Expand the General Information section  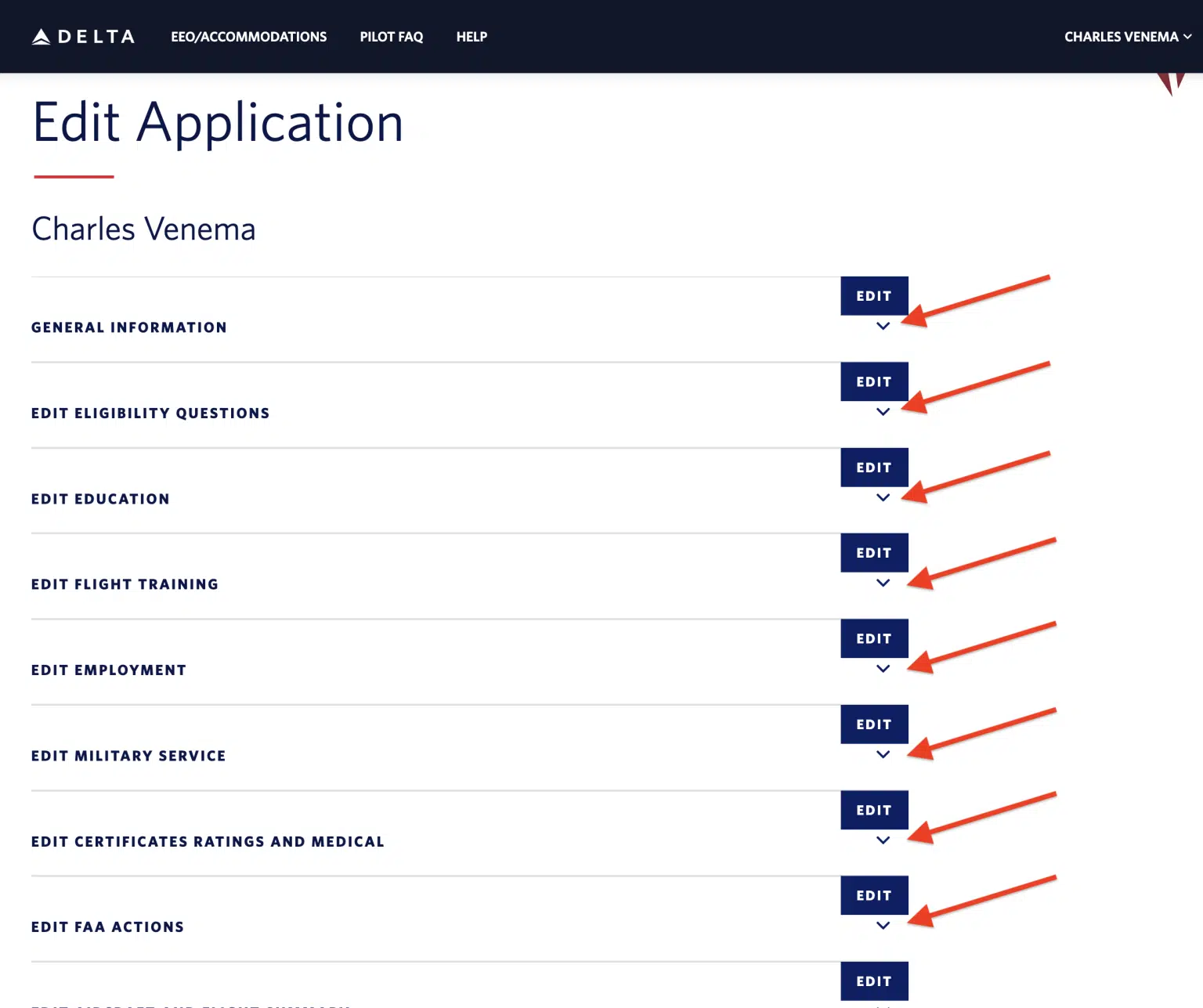[883, 327]
